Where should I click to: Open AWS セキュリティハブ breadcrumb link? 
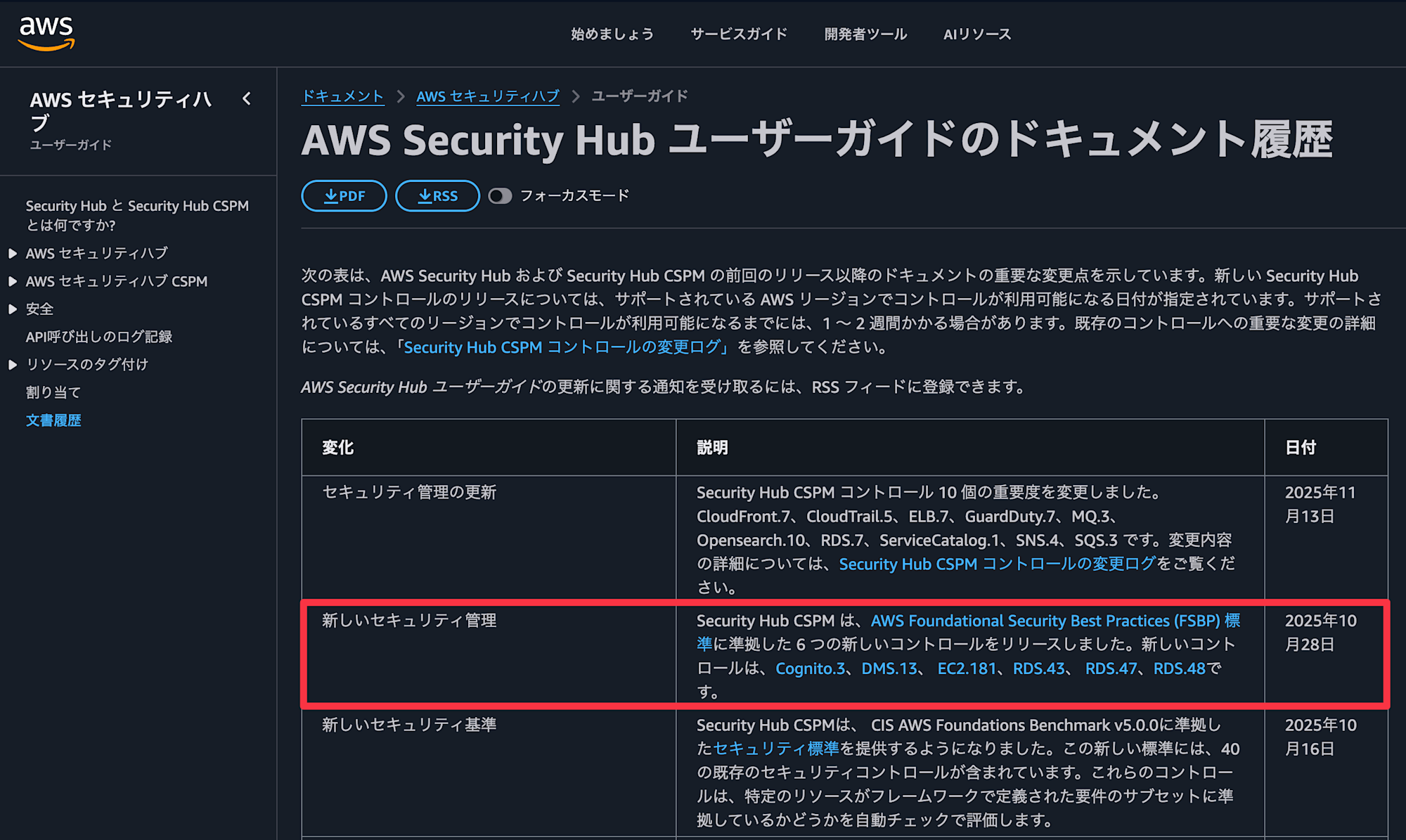pos(488,96)
